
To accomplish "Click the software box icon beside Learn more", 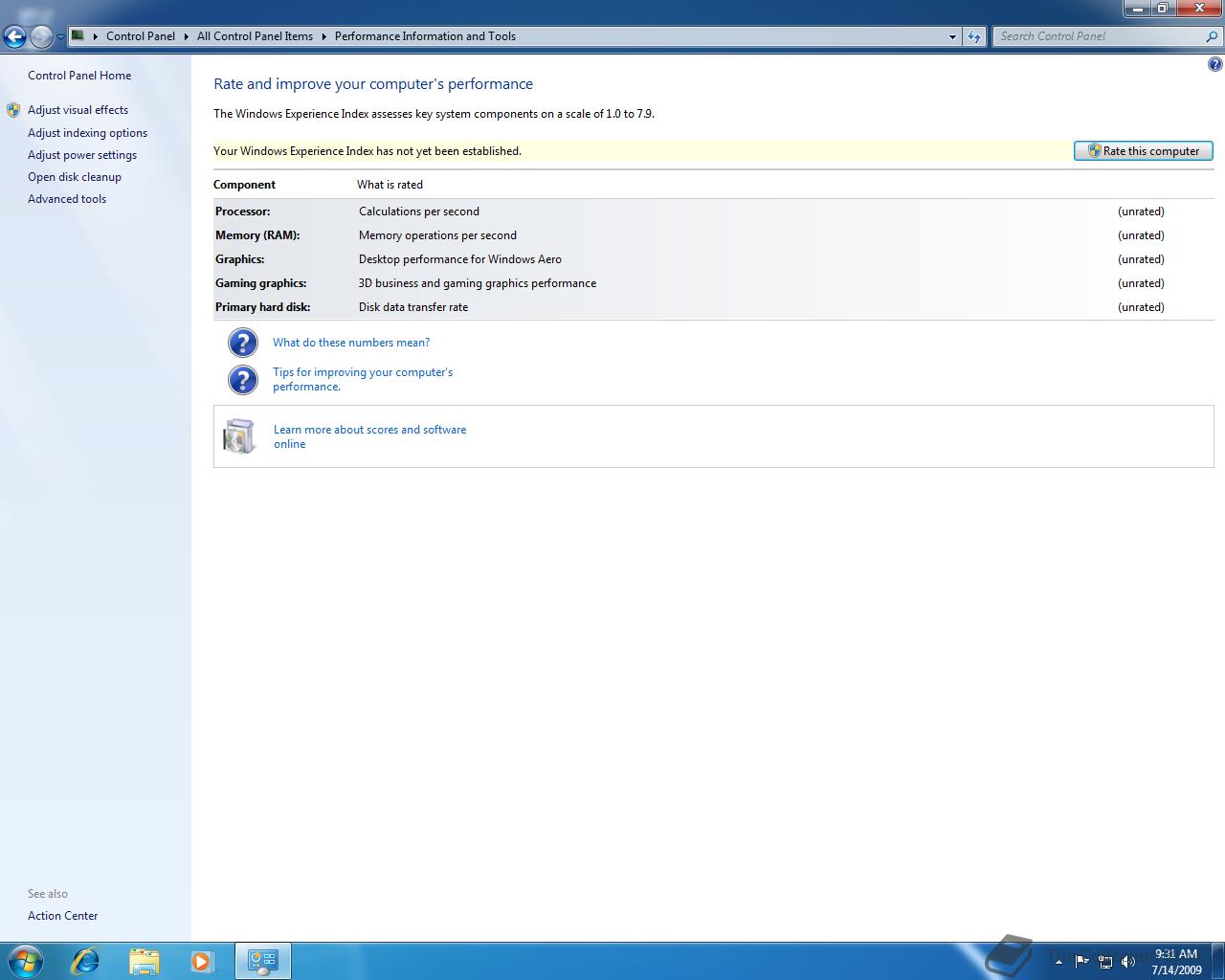I will (239, 436).
